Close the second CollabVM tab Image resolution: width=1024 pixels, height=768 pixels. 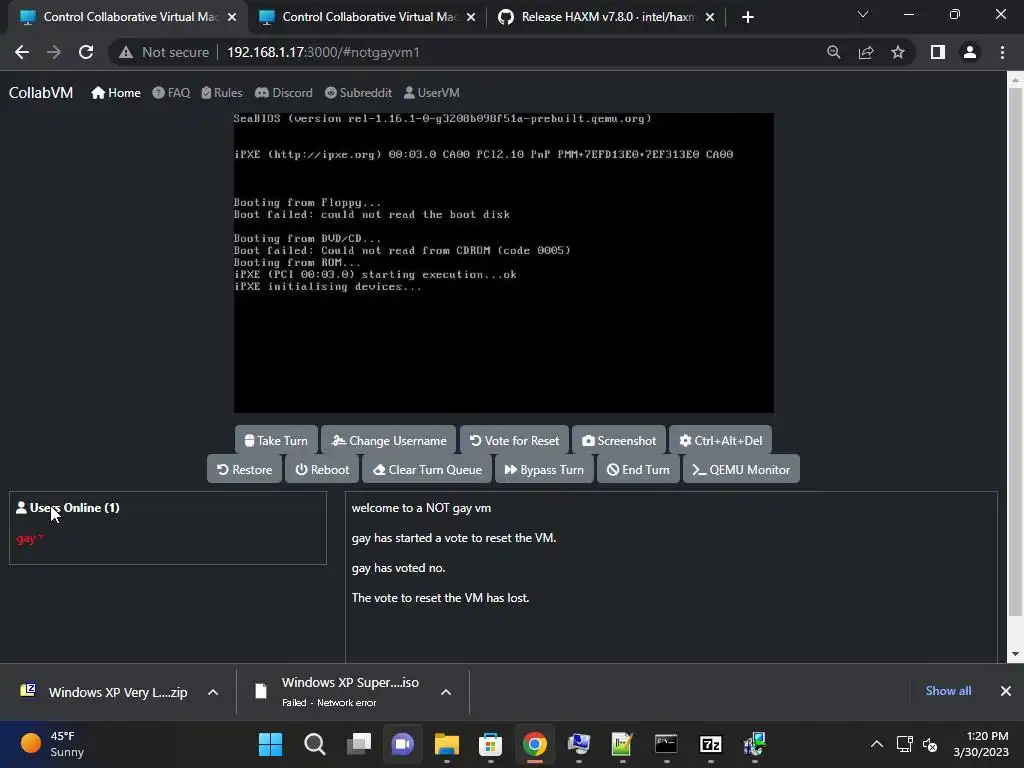coord(471,17)
